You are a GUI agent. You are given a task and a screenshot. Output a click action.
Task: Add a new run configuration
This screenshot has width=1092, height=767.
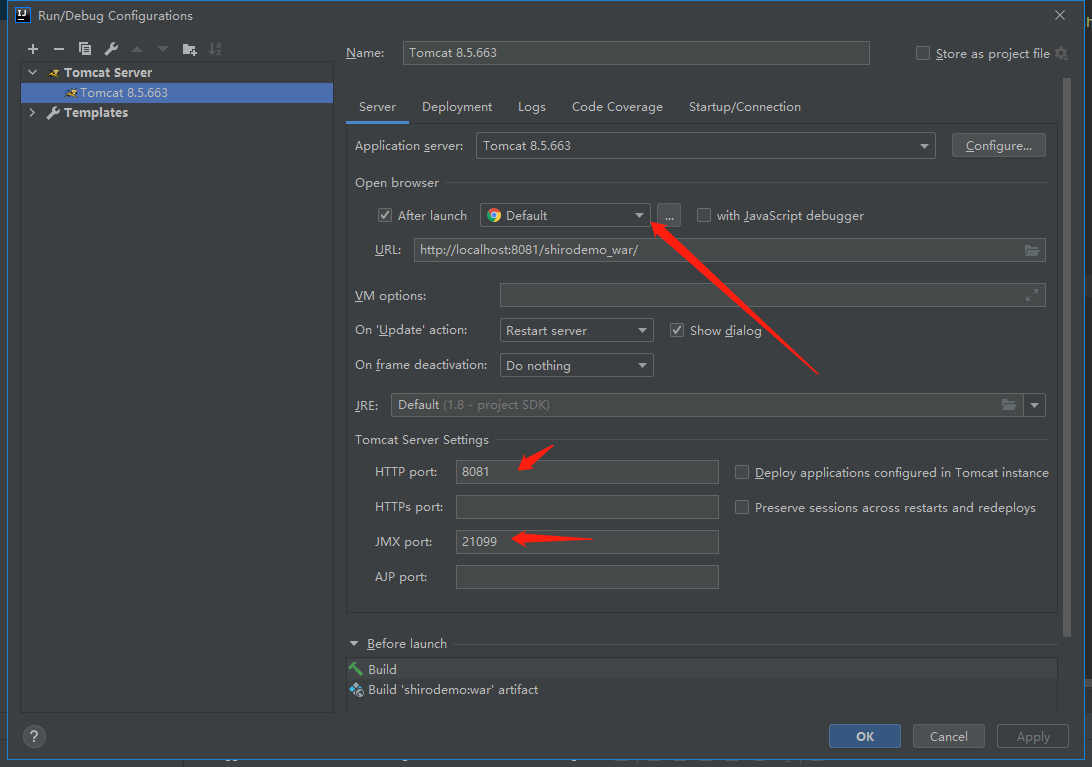click(33, 49)
